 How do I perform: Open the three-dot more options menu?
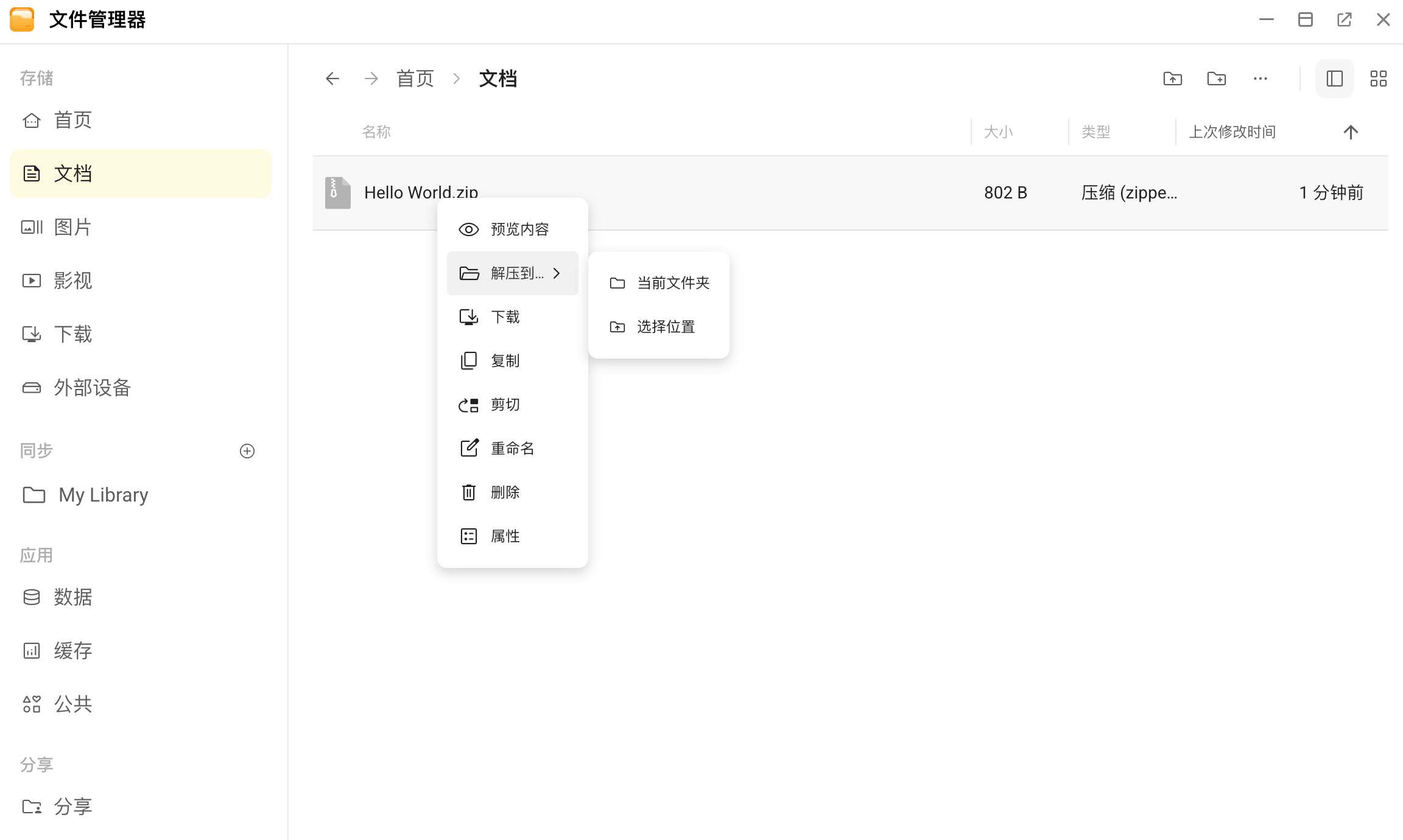click(1261, 79)
